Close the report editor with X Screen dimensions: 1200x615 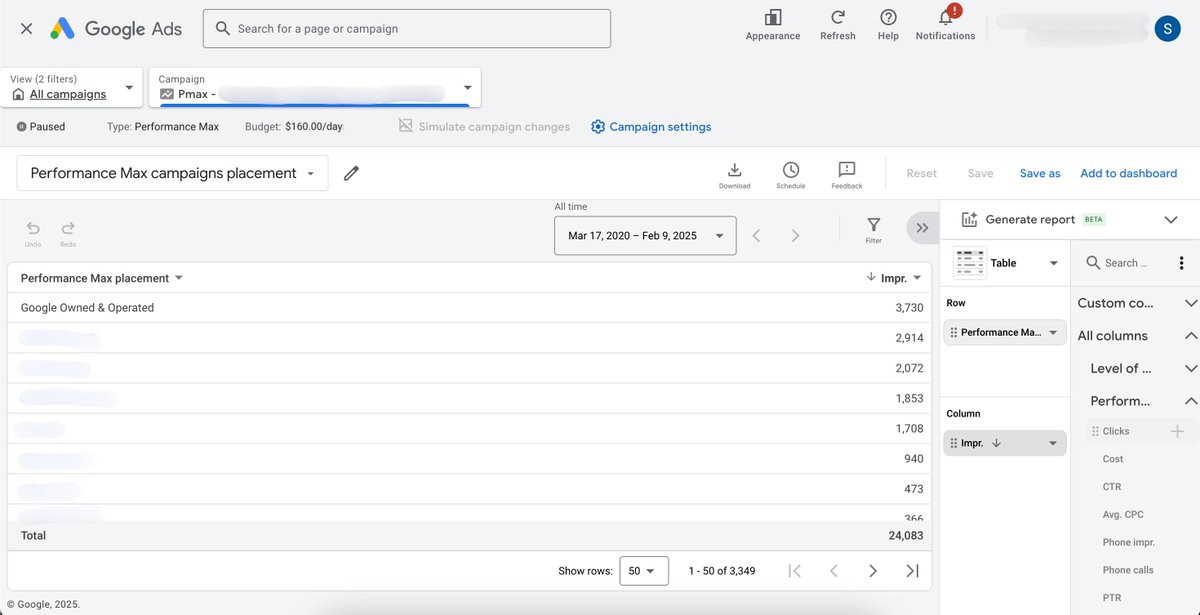(26, 29)
